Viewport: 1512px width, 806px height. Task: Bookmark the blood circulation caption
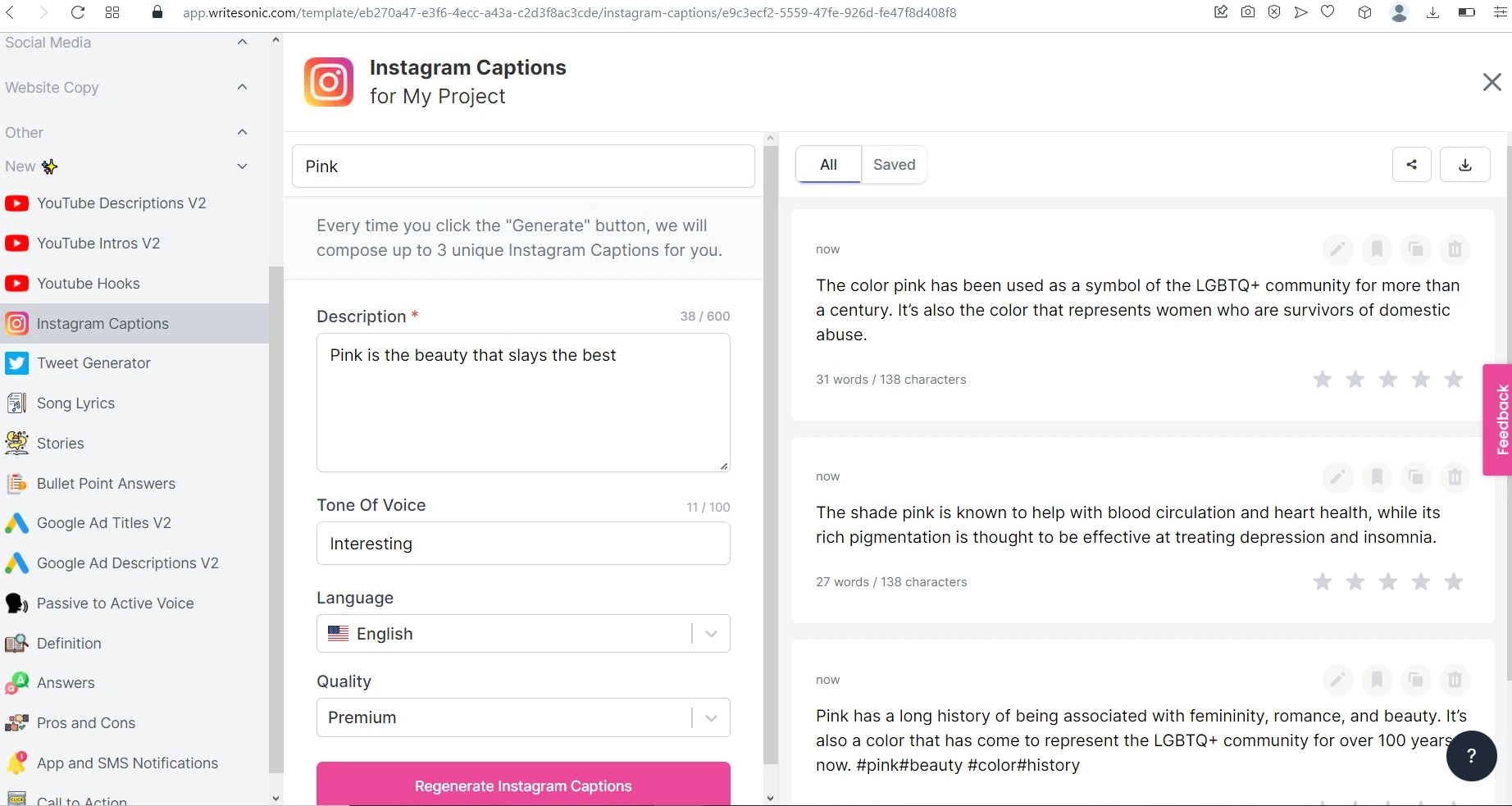[1377, 476]
